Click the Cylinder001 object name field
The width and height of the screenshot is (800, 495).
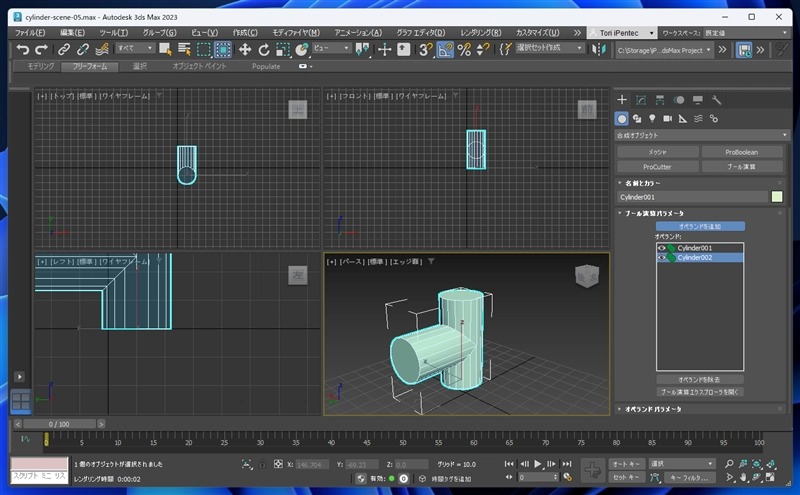tap(692, 197)
